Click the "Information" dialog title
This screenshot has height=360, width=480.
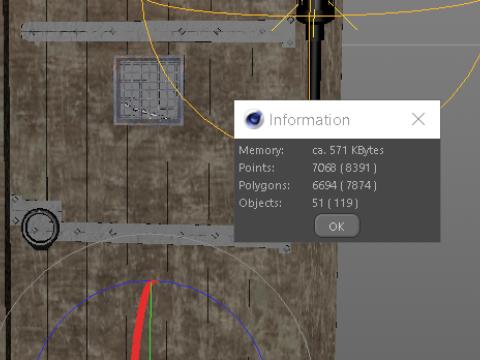click(309, 120)
